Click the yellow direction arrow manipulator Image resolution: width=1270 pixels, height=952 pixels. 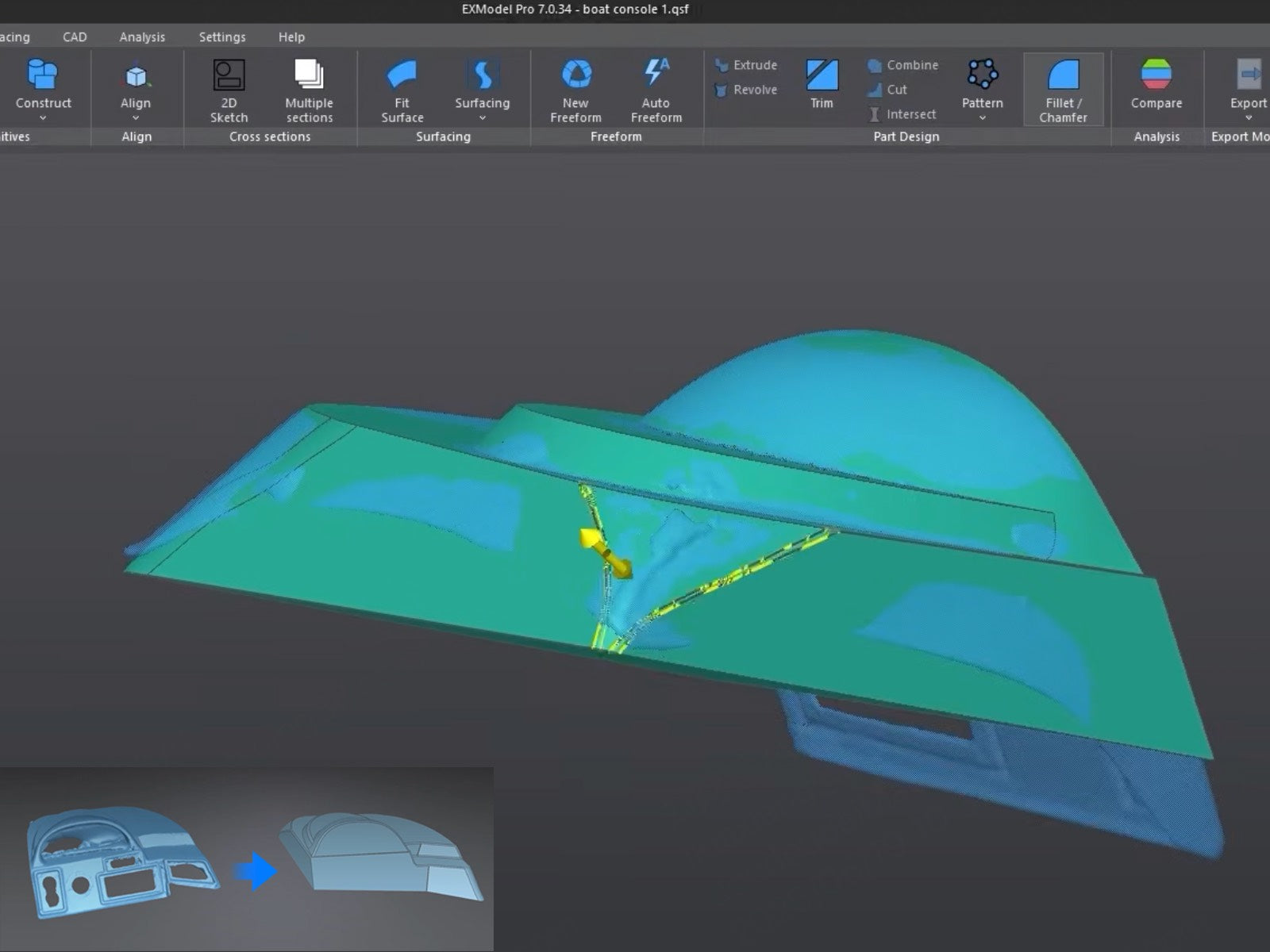click(x=606, y=552)
